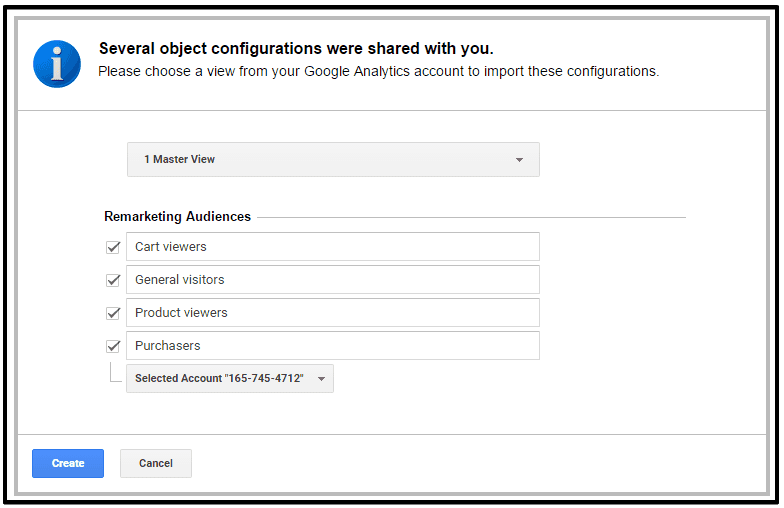Click the arrow beside the account number
The width and height of the screenshot is (784, 508).
[321, 379]
